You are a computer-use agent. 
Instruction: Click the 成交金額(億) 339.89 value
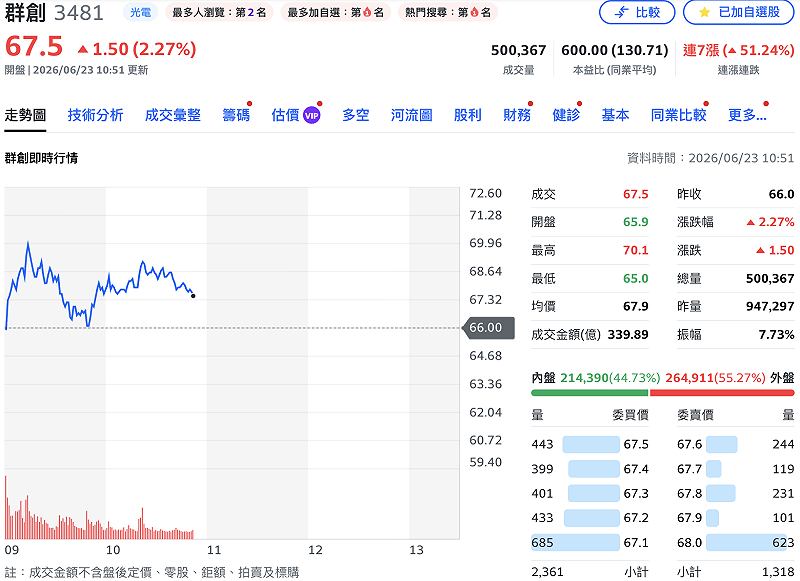point(628,335)
